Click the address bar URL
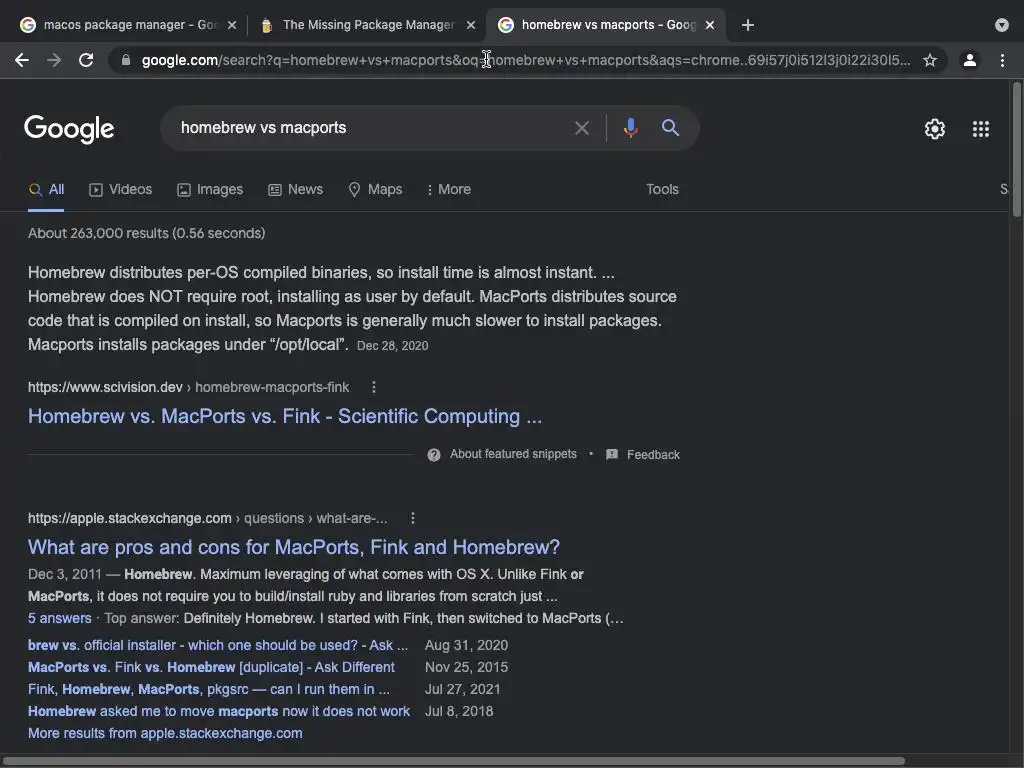The width and height of the screenshot is (1024, 768). tap(526, 60)
